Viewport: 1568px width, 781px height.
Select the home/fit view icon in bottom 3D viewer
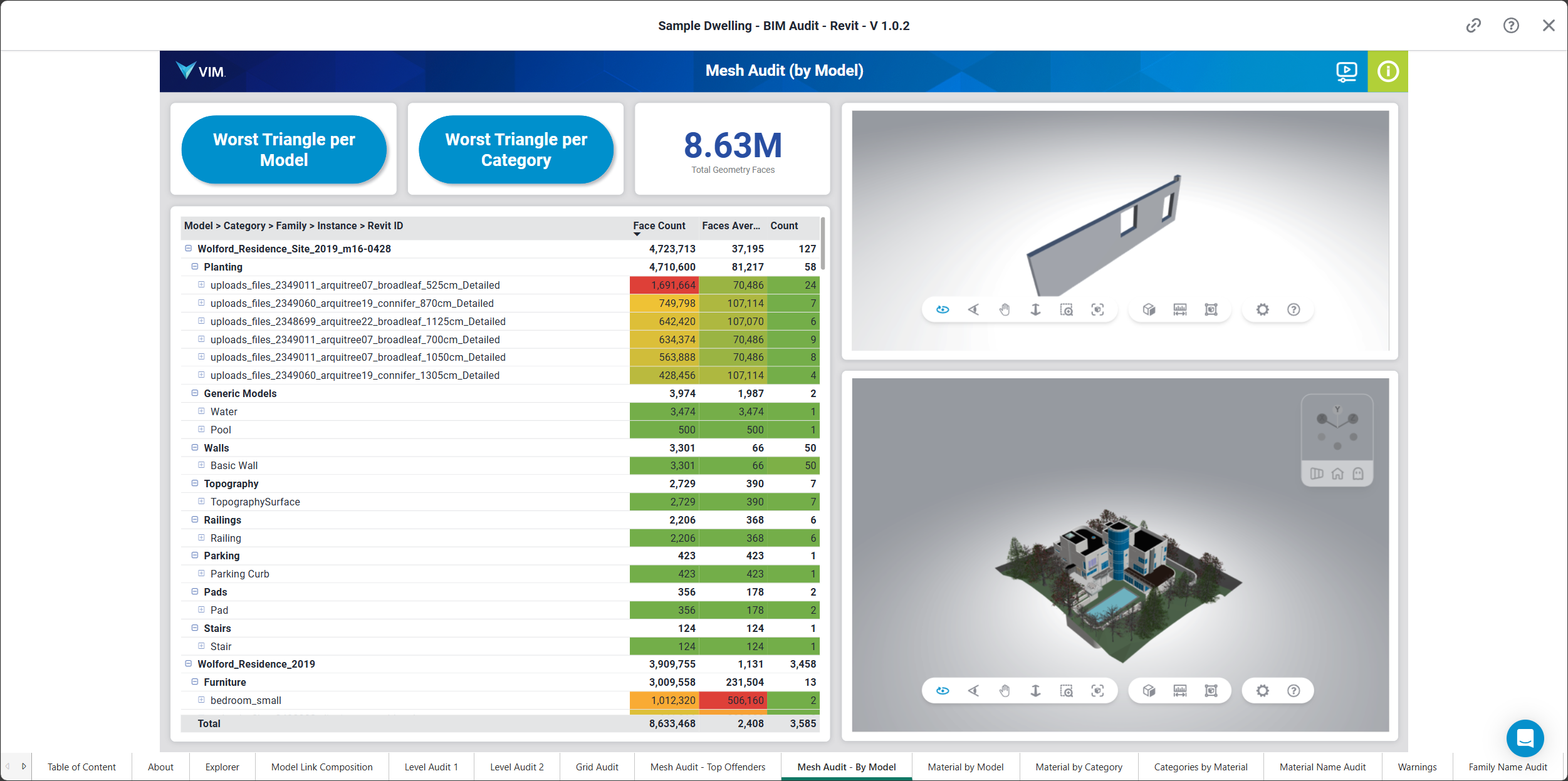click(1337, 474)
